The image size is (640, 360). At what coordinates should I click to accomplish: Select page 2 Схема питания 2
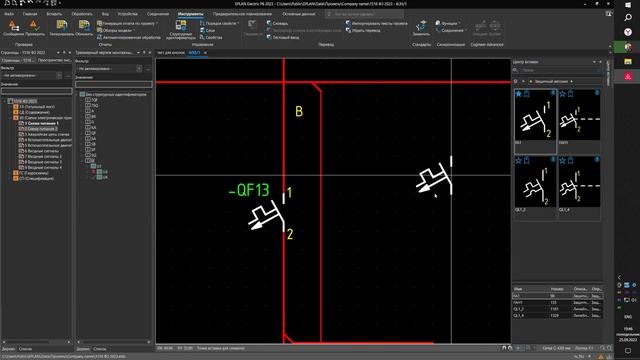(38, 129)
